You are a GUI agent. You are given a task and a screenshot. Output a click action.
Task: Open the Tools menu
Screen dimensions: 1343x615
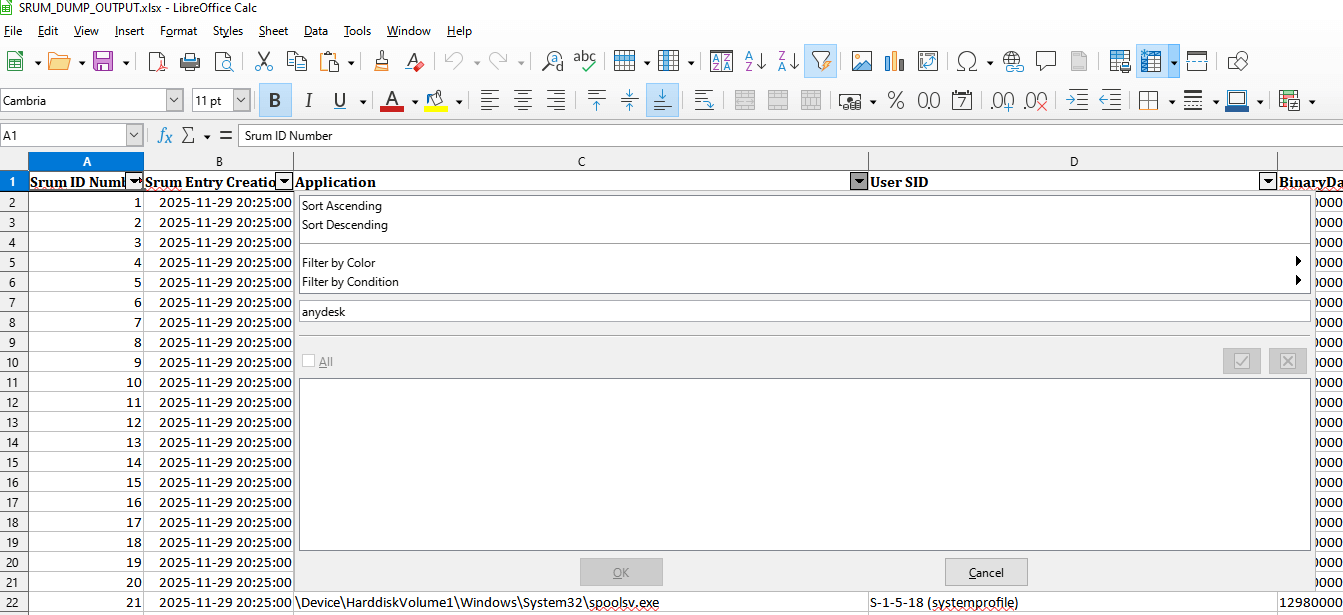coord(357,31)
